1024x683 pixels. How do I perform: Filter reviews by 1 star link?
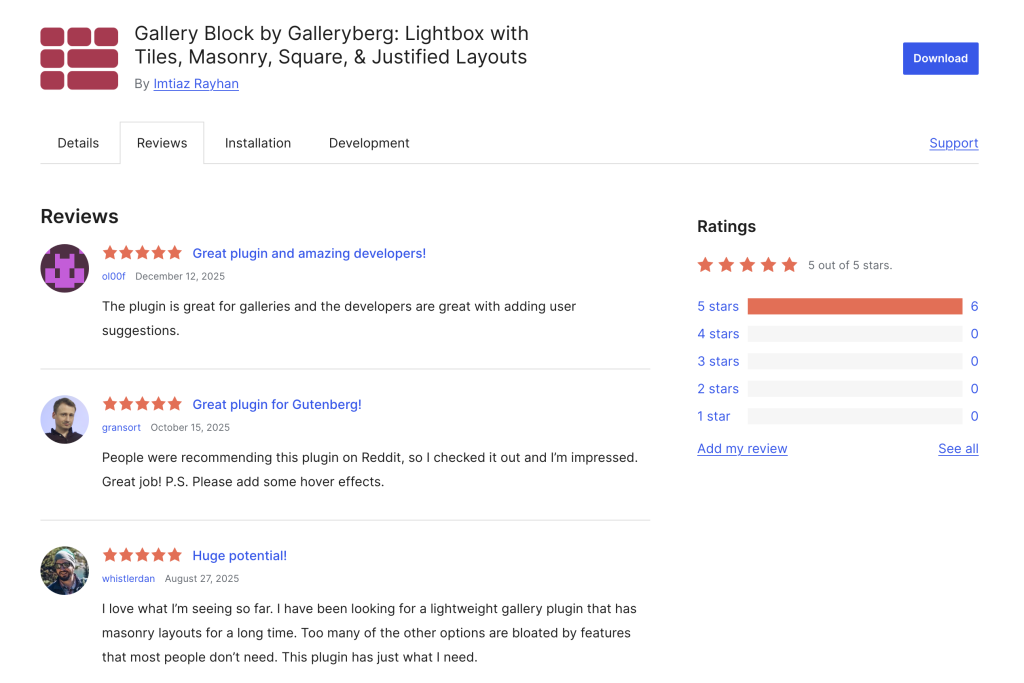click(714, 416)
